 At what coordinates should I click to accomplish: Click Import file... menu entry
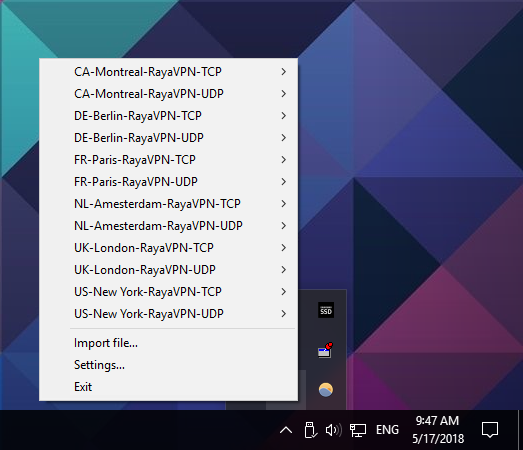(x=168, y=343)
